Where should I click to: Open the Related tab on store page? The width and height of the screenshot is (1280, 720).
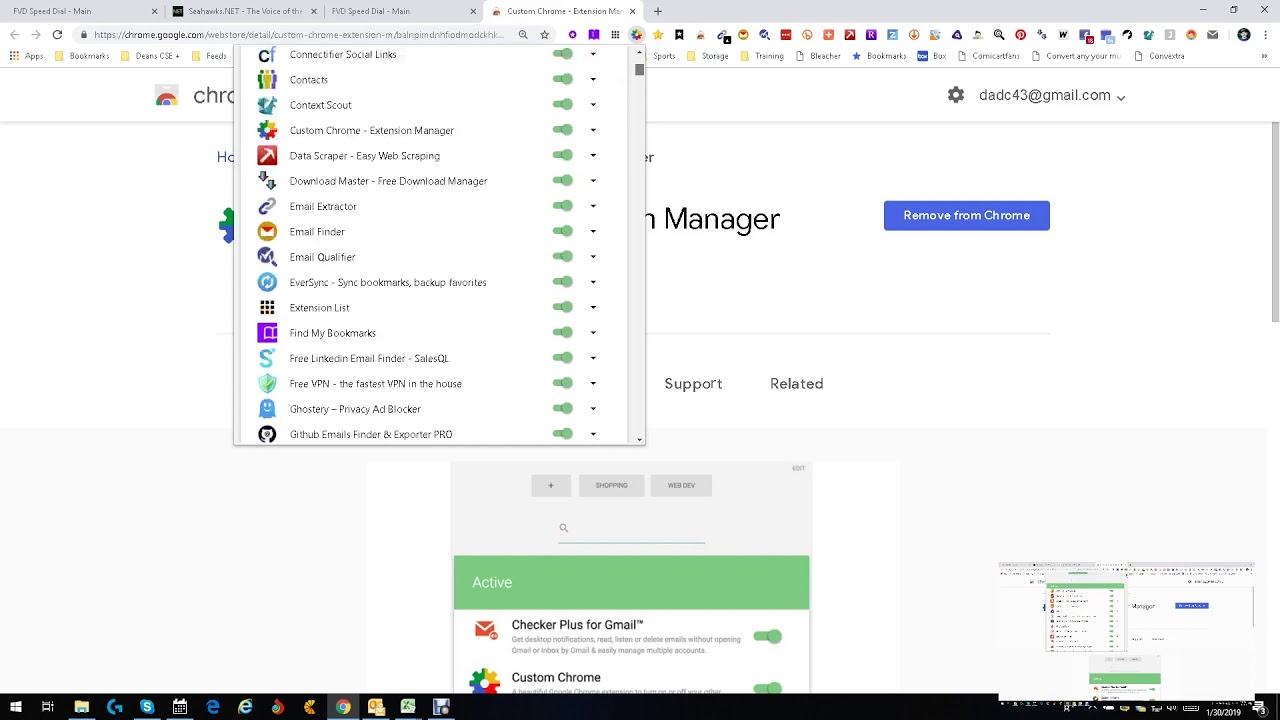tap(797, 384)
